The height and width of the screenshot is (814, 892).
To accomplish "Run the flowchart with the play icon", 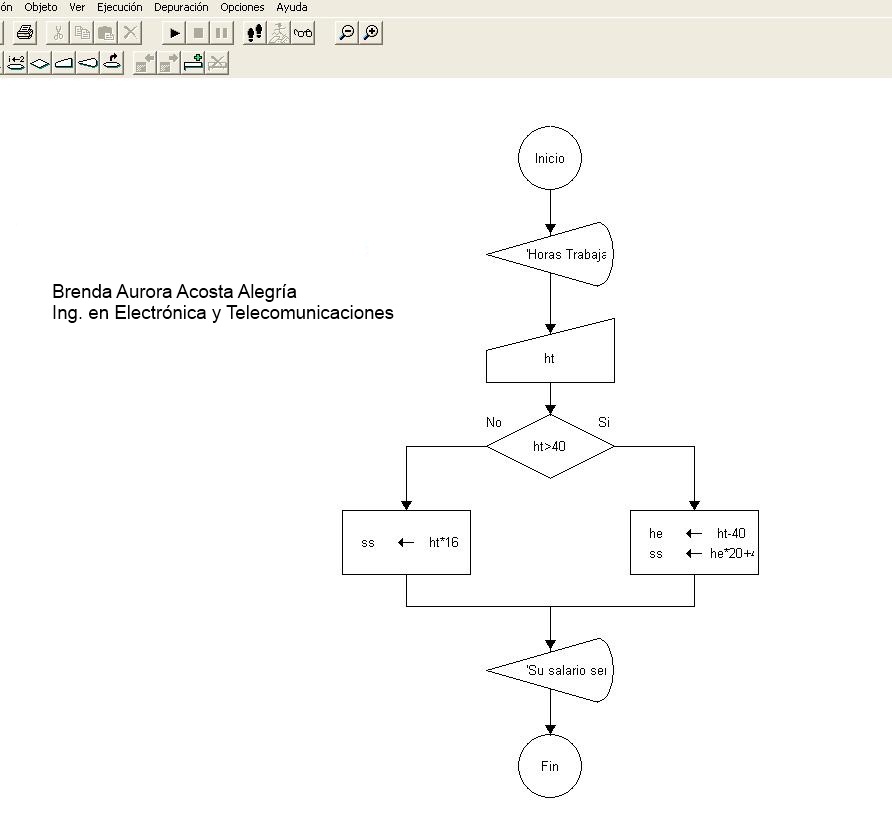I will coord(174,32).
